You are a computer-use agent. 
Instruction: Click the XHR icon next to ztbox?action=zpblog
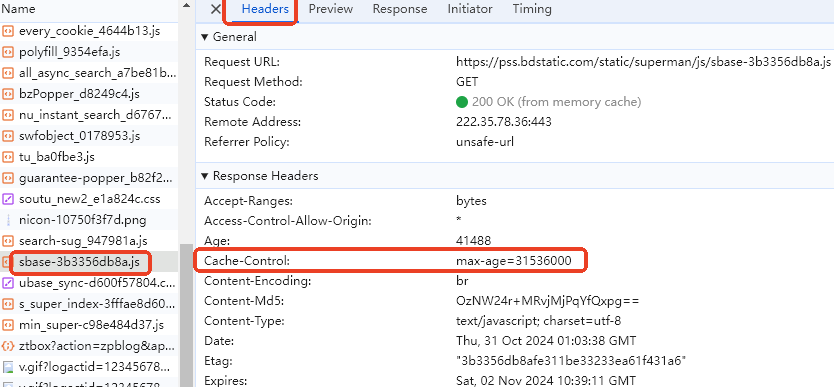(x=7, y=346)
